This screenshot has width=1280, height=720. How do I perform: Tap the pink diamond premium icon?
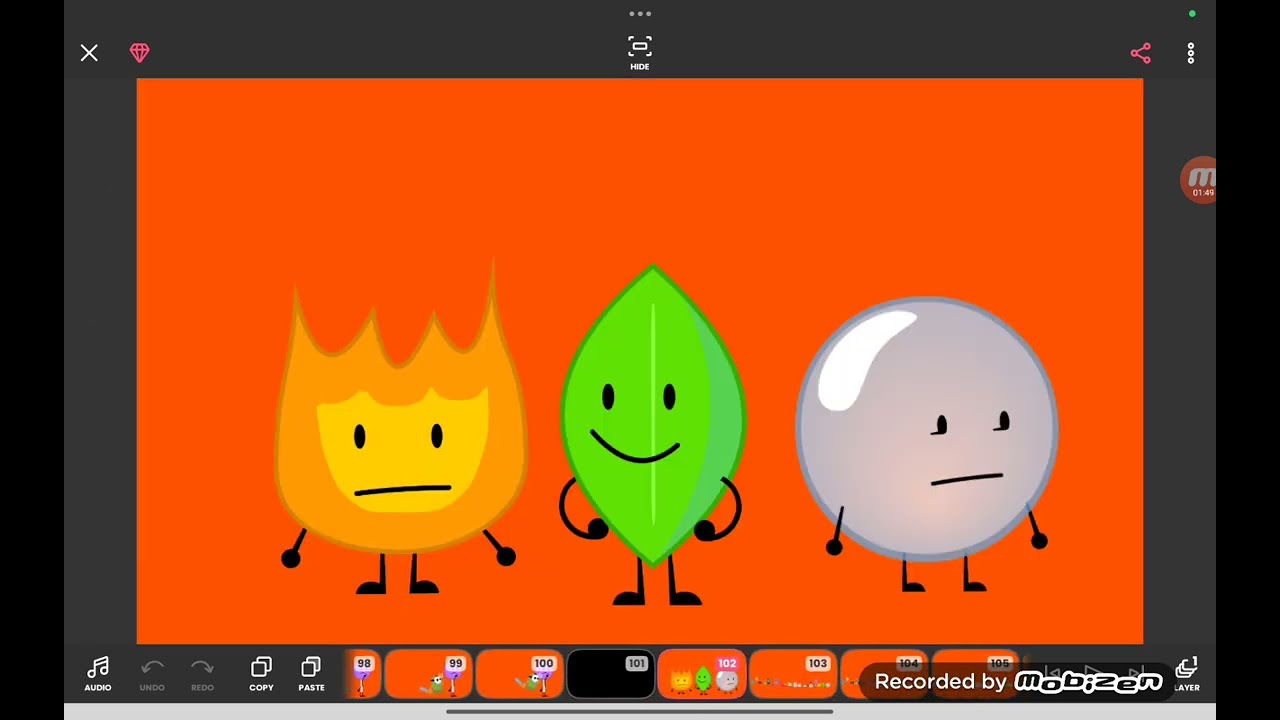tap(140, 53)
